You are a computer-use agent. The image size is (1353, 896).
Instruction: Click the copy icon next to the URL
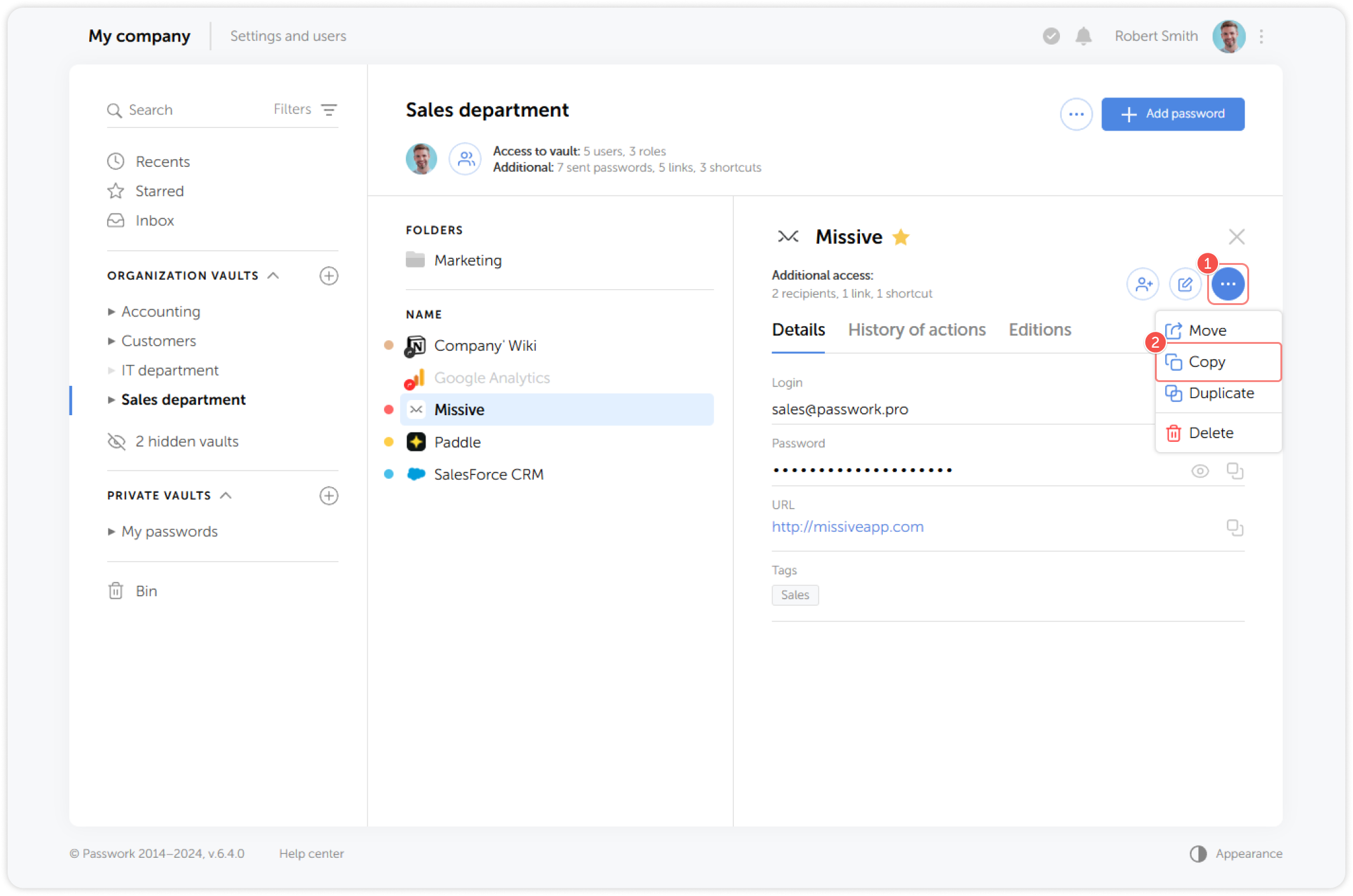coord(1235,527)
